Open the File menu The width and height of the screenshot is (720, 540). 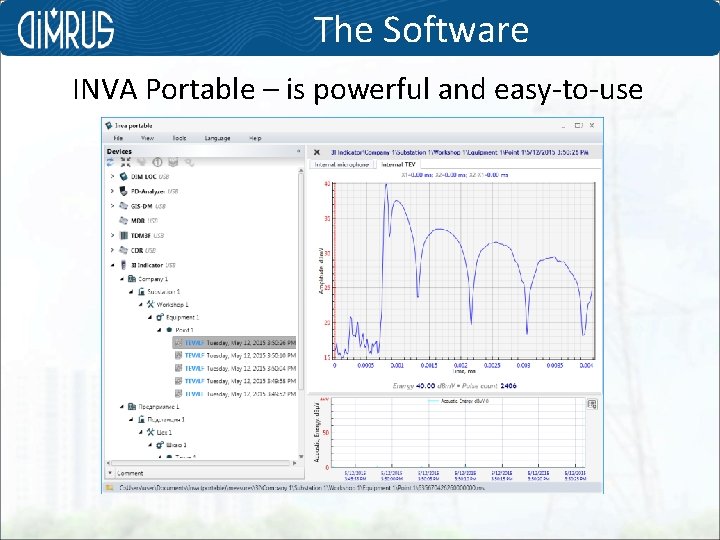[118, 138]
